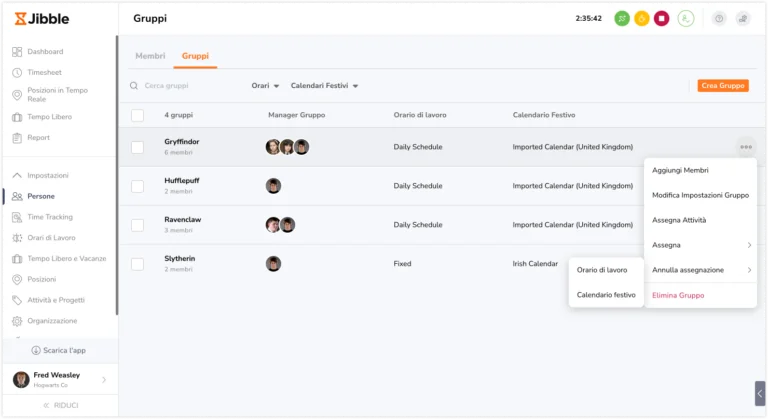Click Hufflepuff manager avatar
The image size is (768, 419).
[273, 186]
